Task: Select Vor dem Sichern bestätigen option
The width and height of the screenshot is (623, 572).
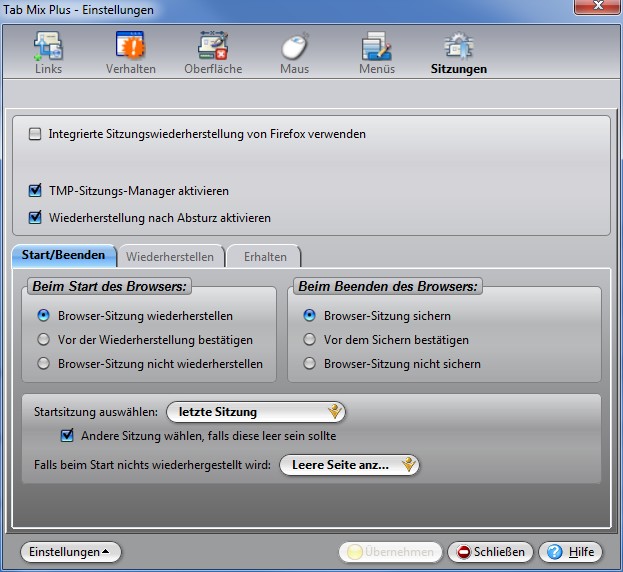Action: 310,340
